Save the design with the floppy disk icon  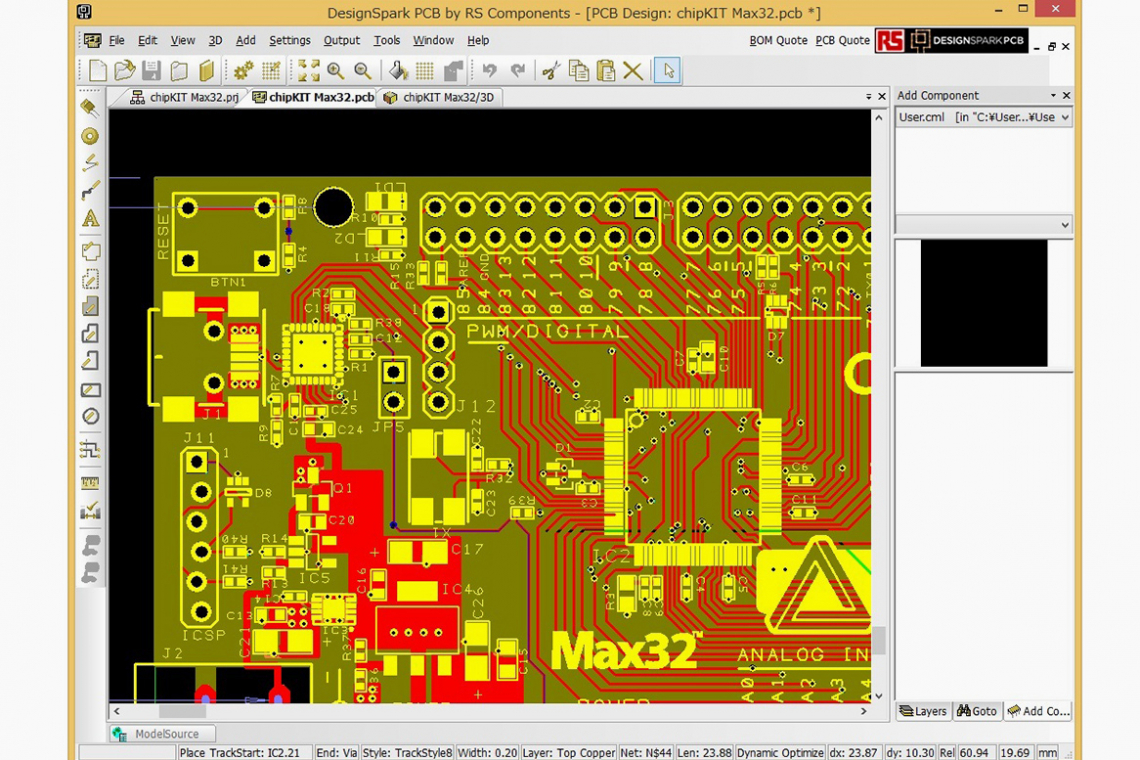[152, 71]
